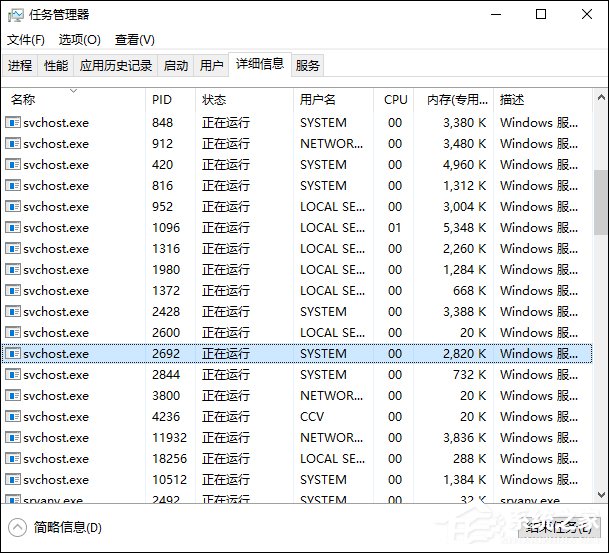609x553 pixels.
Task: Click the scrollbar up arrow
Action: pyautogui.click(x=601, y=97)
